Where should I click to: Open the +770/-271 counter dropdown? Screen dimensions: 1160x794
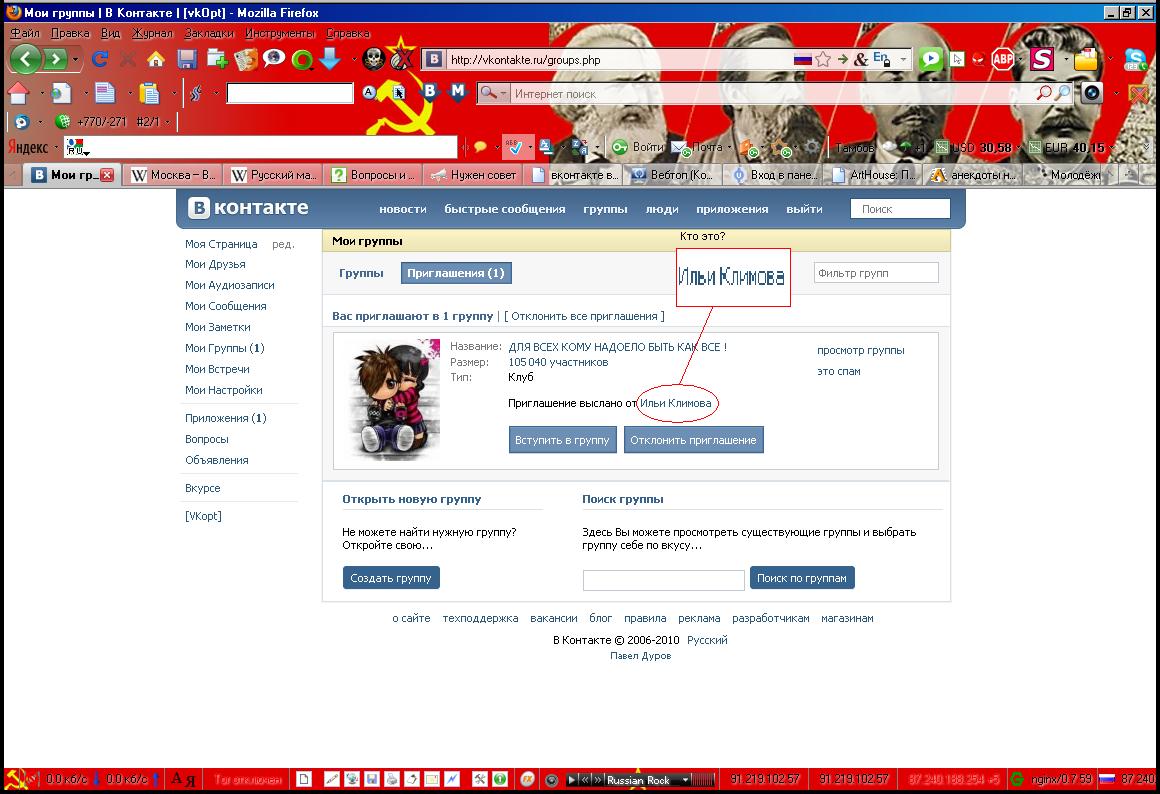click(x=168, y=121)
